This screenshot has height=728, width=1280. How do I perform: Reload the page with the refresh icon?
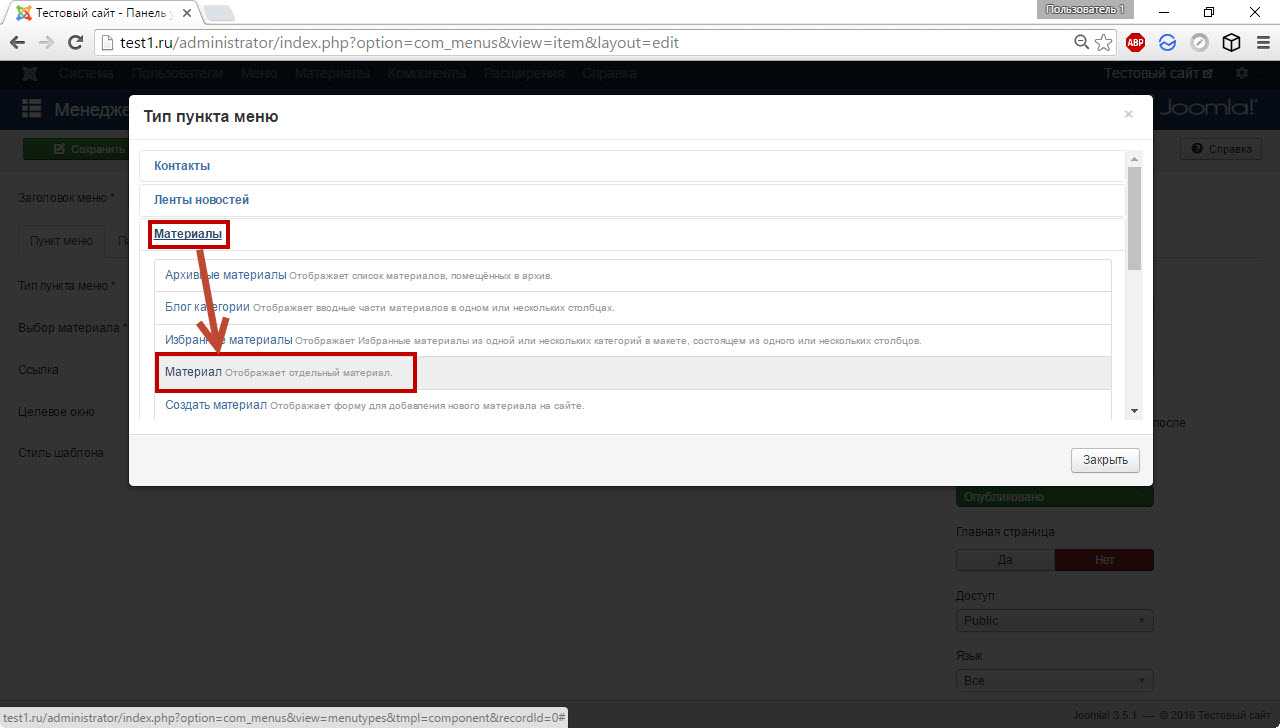click(74, 43)
